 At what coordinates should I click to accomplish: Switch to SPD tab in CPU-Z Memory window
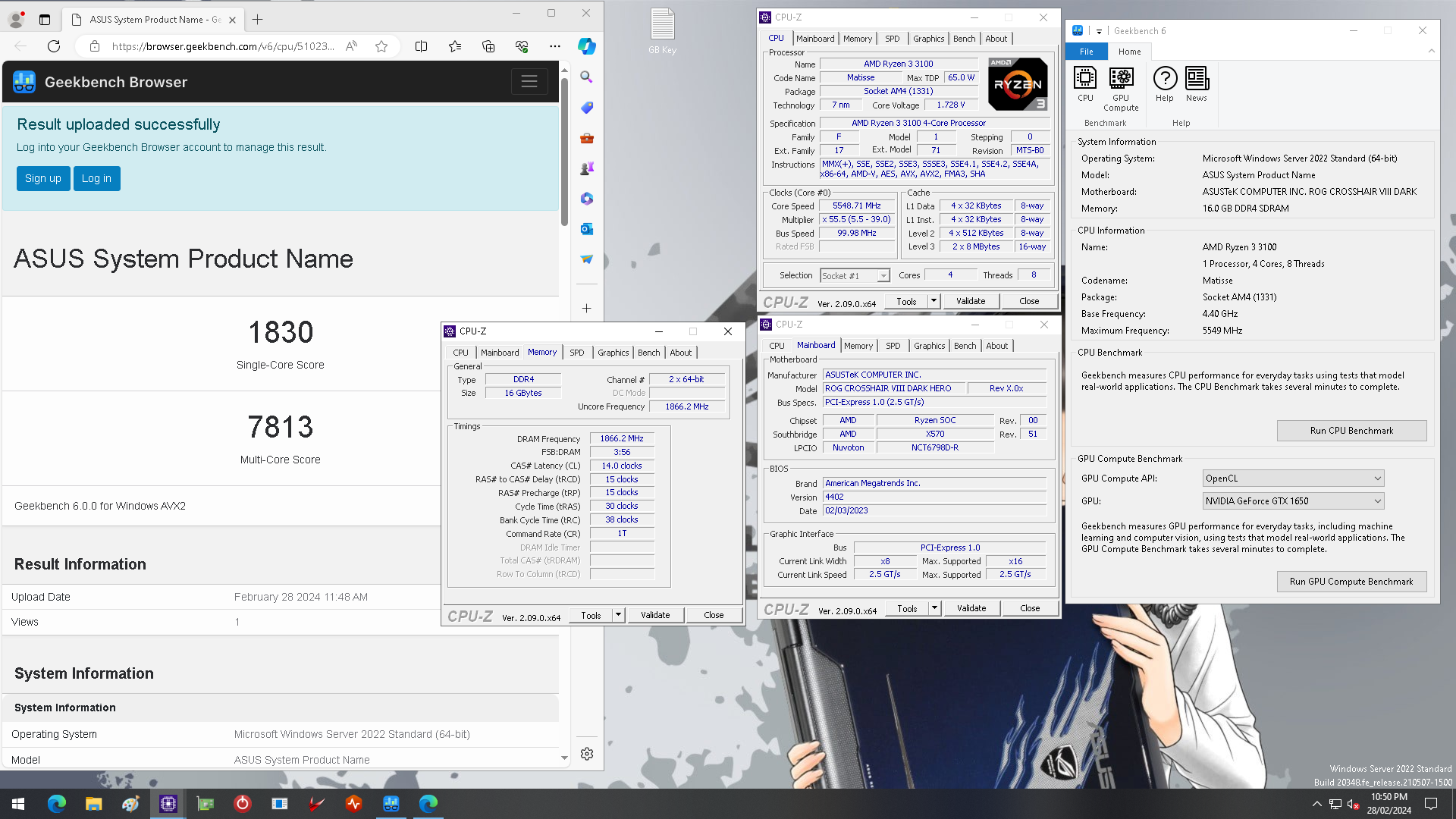576,353
